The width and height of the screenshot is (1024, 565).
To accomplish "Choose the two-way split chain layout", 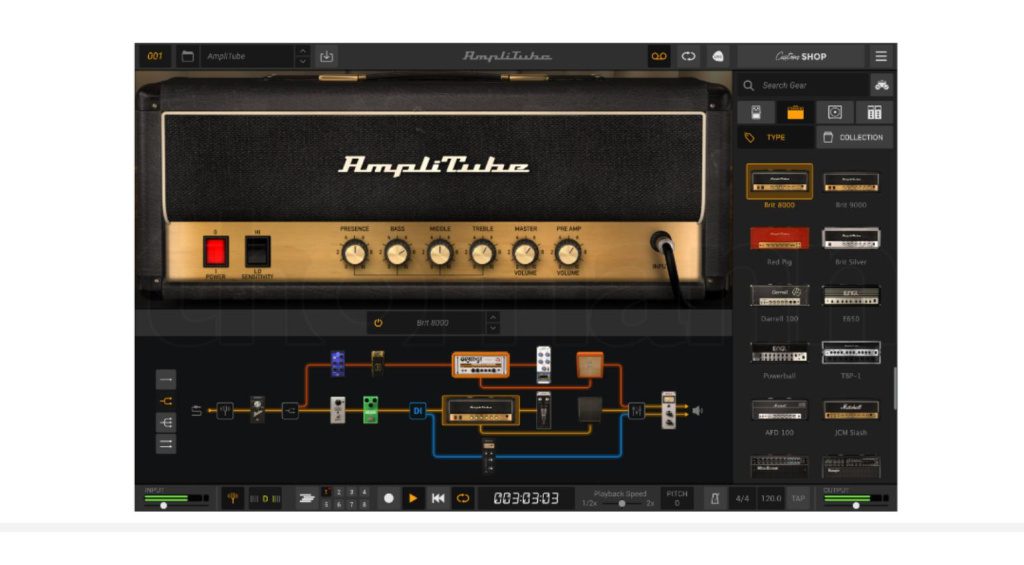I will click(166, 401).
